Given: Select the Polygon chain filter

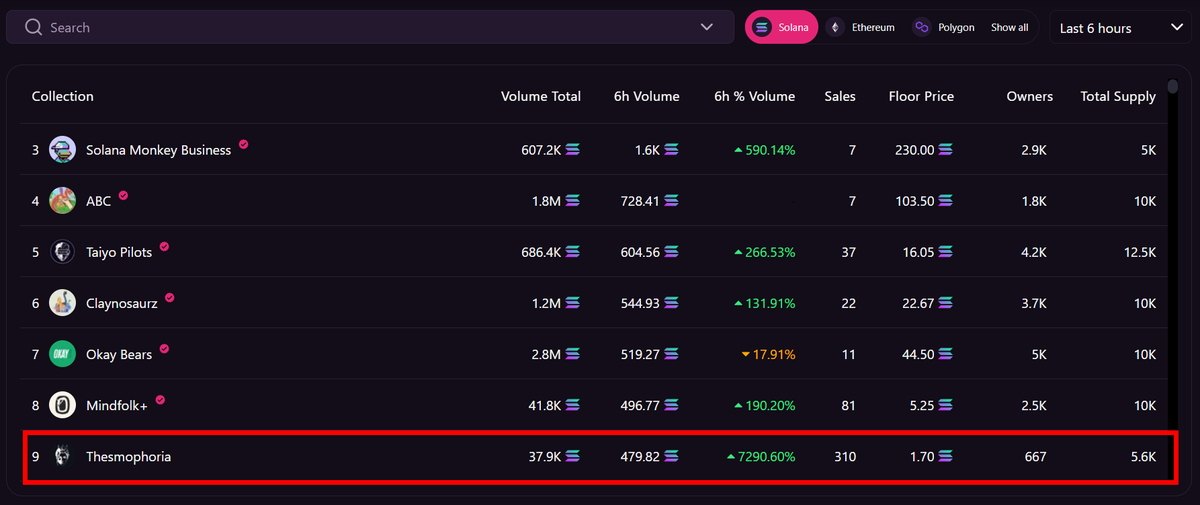Looking at the screenshot, I should [x=943, y=27].
